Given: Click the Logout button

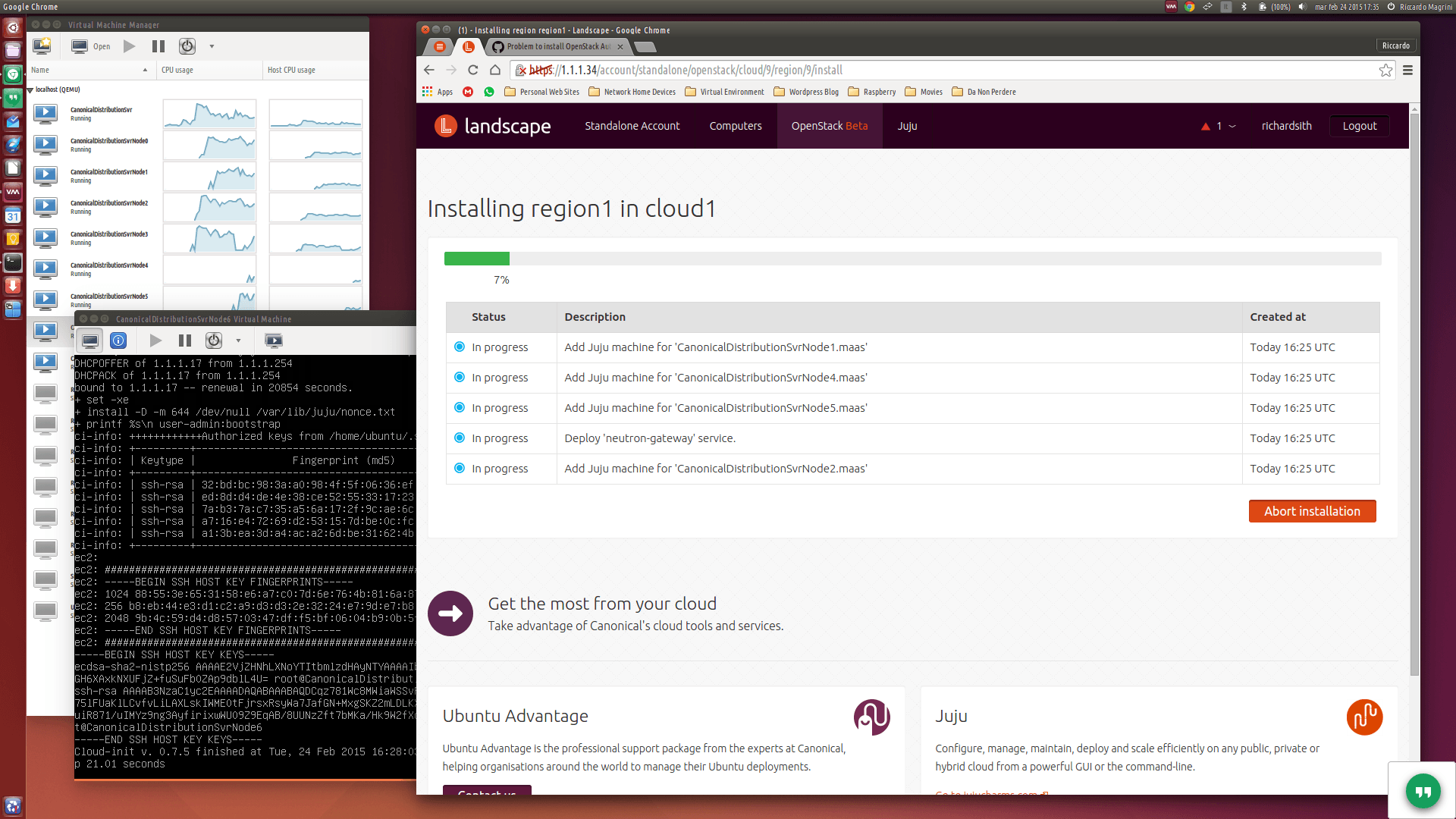Looking at the screenshot, I should tap(1360, 126).
